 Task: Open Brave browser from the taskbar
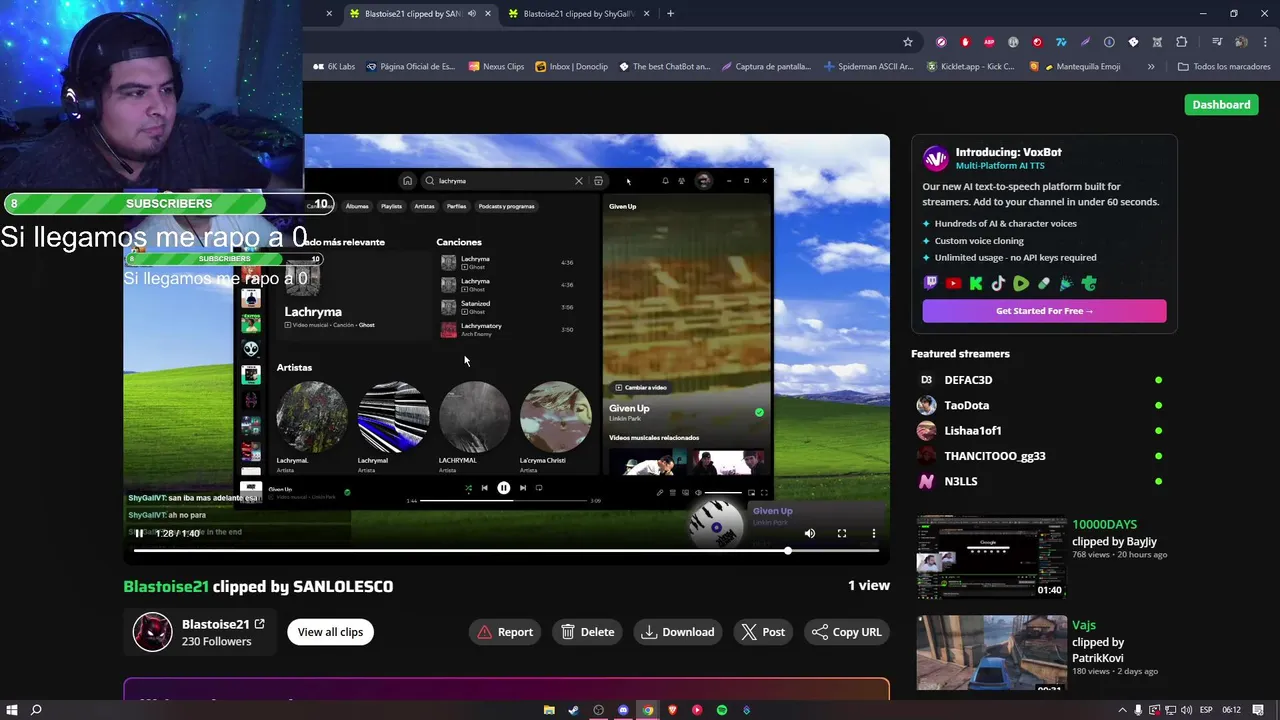coord(672,710)
